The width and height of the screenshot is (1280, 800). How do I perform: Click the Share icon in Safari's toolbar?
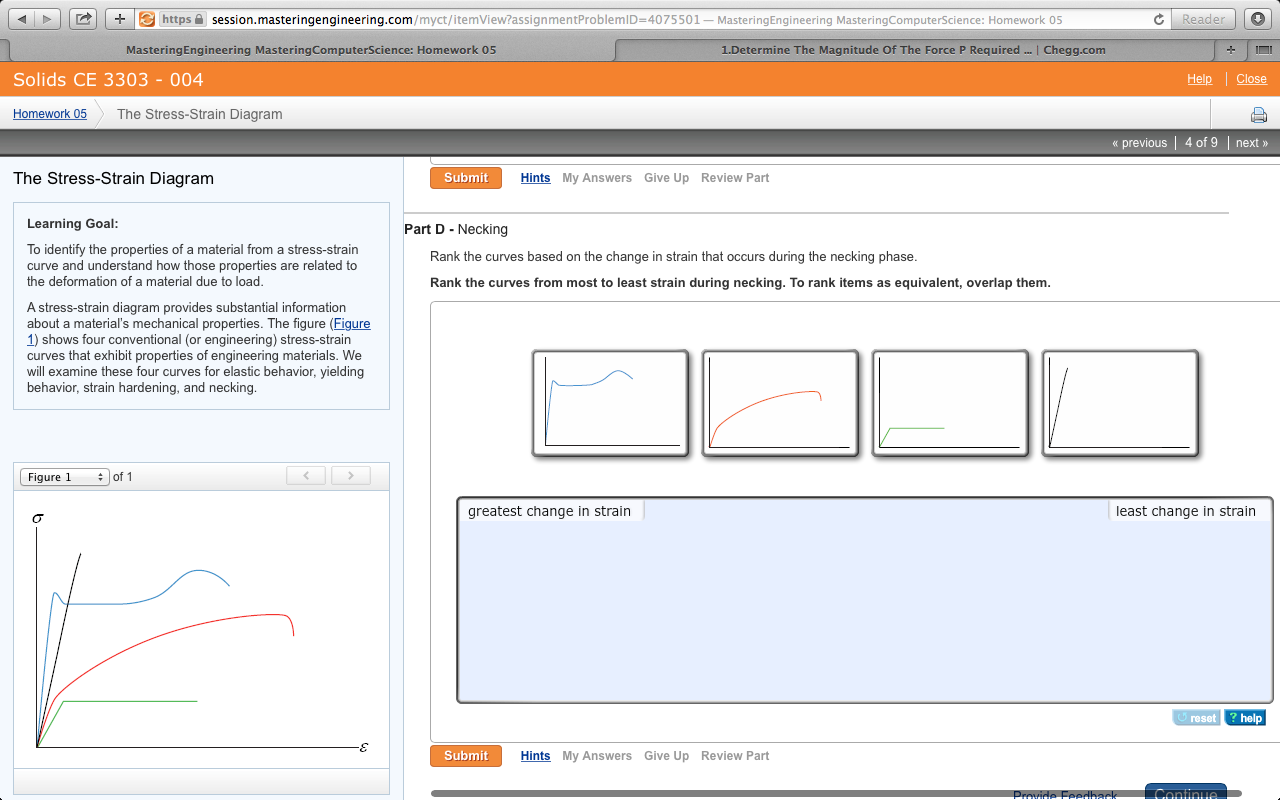click(82, 18)
